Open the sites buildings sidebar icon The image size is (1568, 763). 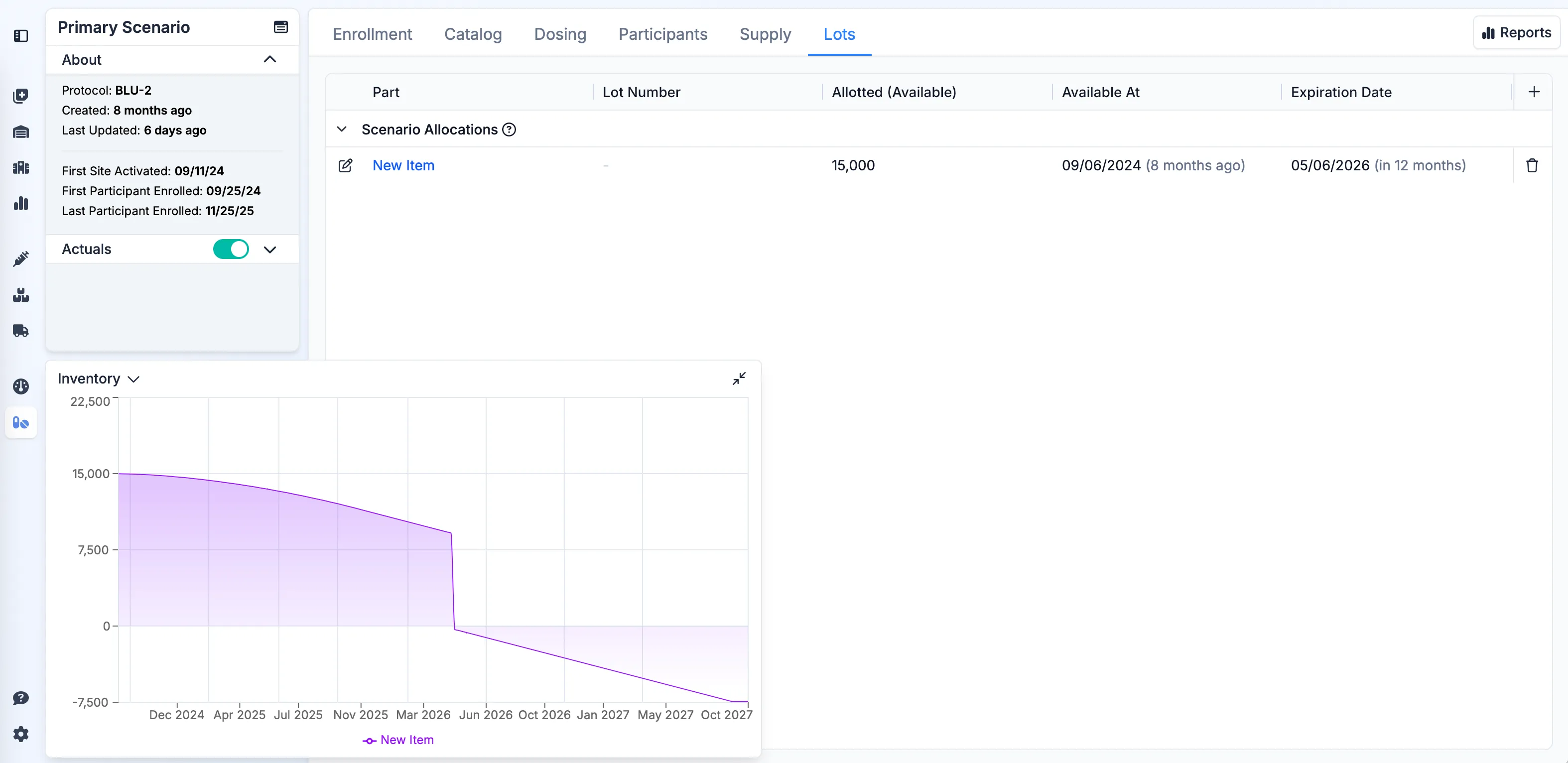[x=21, y=167]
